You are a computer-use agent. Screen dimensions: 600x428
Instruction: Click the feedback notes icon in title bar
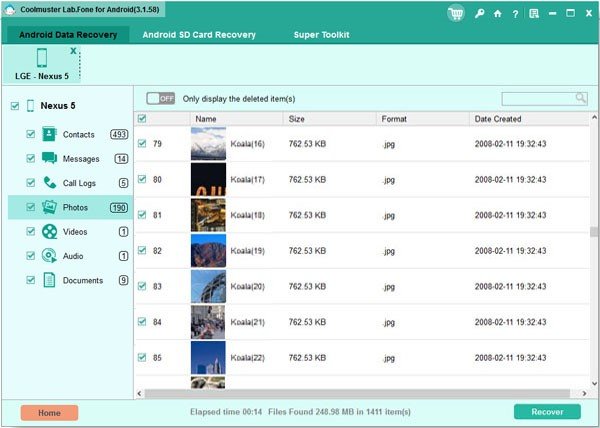534,14
